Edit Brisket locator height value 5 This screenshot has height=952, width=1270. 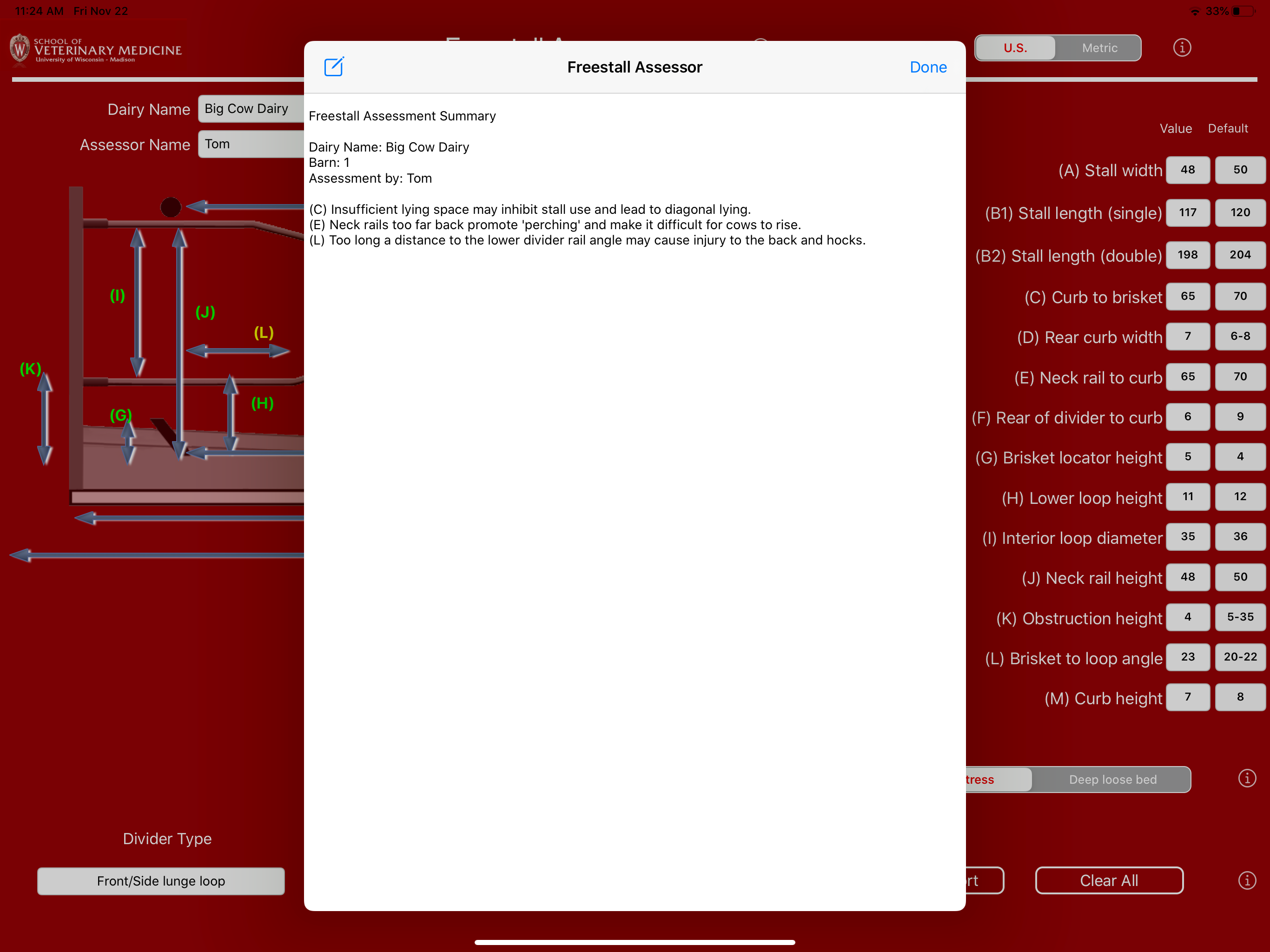point(1187,457)
